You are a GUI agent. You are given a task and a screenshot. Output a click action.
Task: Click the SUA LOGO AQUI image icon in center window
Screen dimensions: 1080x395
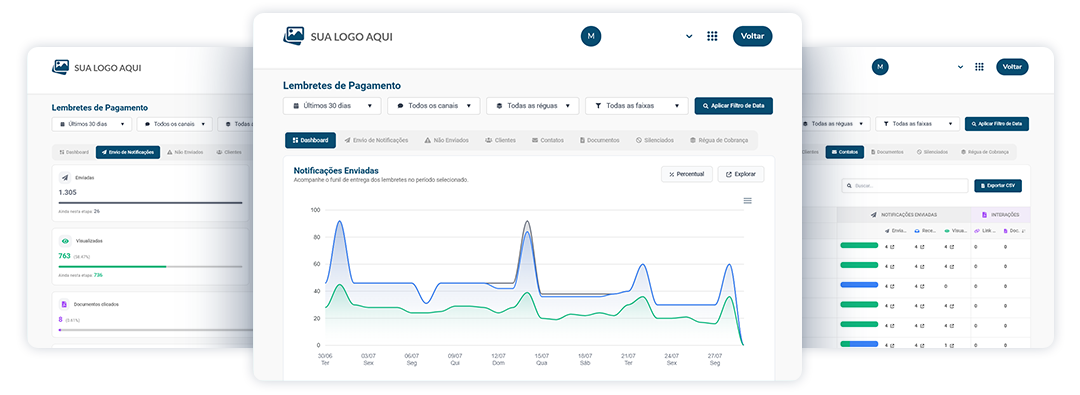coord(293,36)
